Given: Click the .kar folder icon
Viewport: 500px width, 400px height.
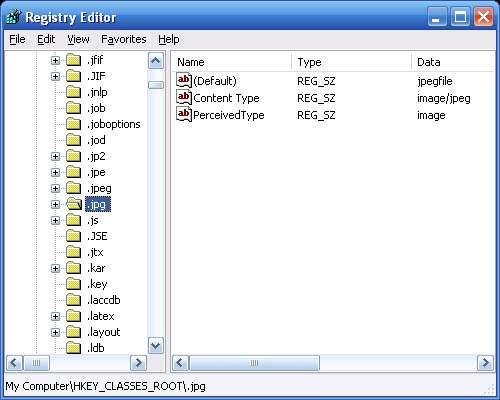Looking at the screenshot, I should [74, 268].
